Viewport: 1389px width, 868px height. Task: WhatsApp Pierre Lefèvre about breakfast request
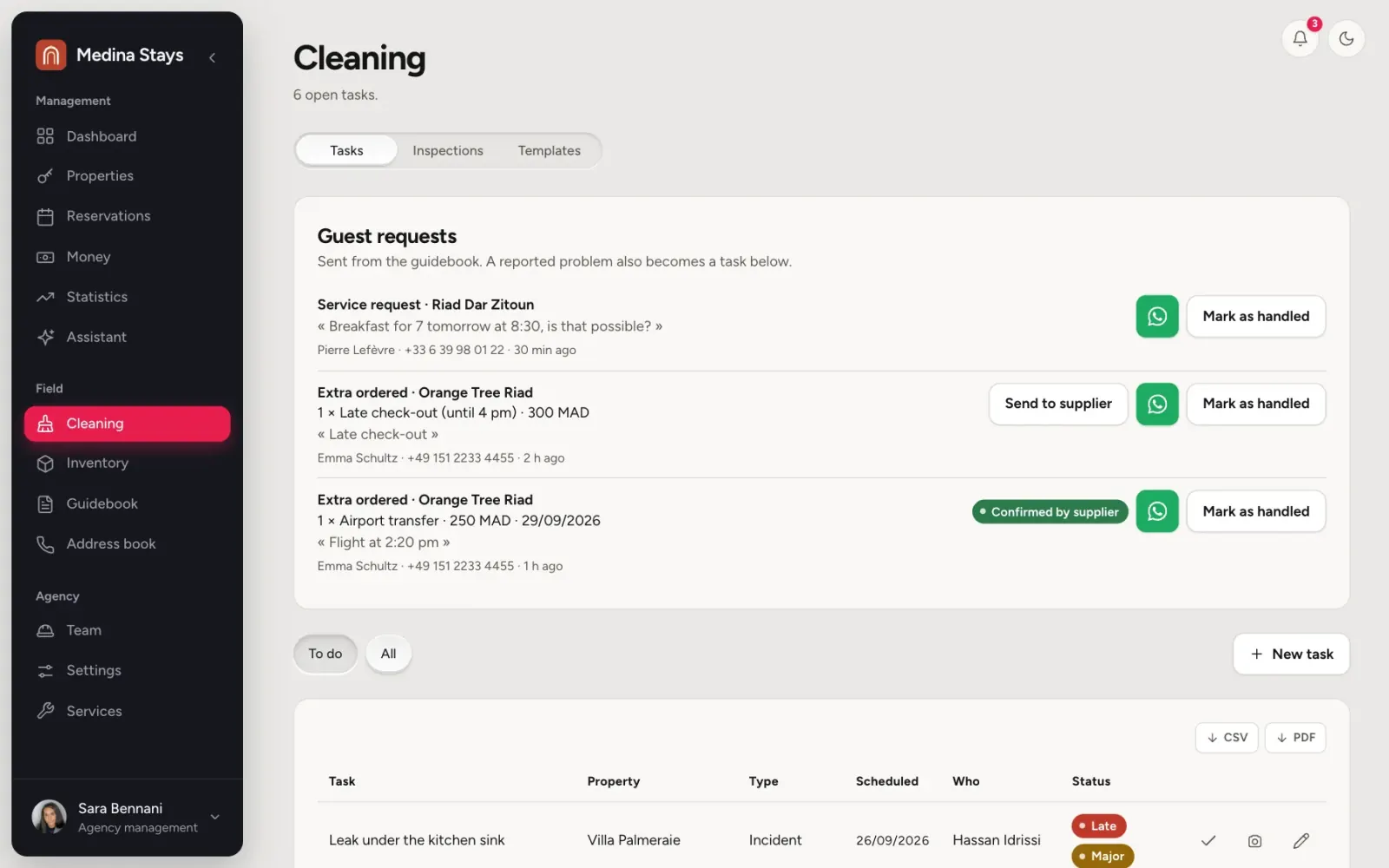(x=1157, y=316)
